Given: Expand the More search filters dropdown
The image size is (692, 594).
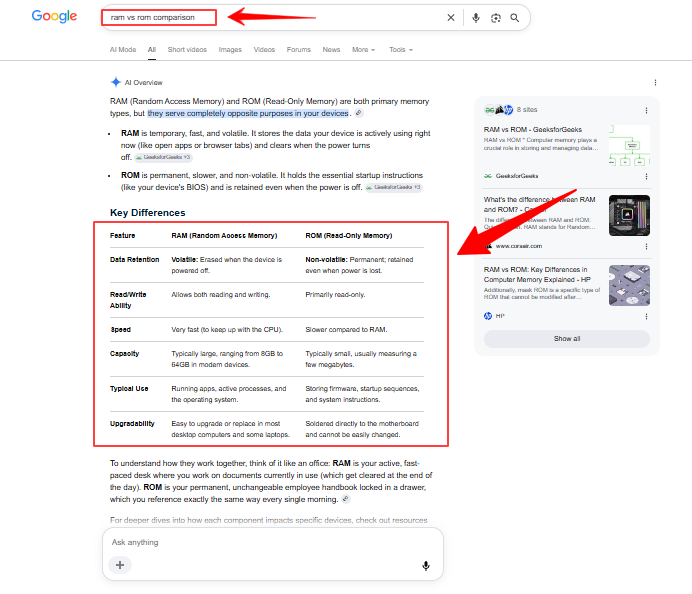Looking at the screenshot, I should pos(363,50).
